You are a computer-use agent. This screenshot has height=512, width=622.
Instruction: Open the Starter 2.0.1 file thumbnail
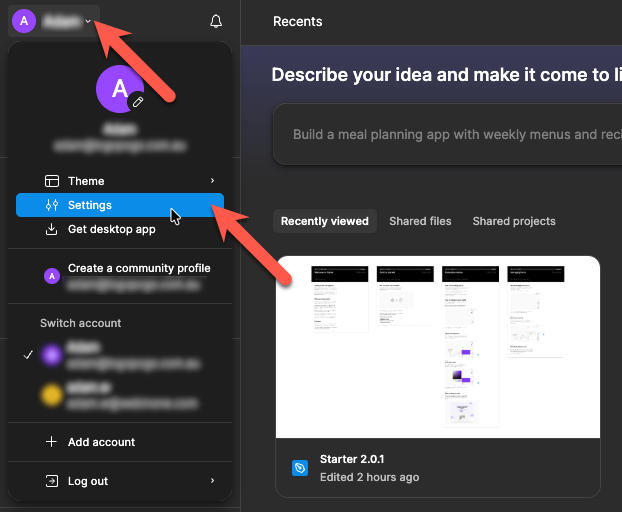(438, 347)
